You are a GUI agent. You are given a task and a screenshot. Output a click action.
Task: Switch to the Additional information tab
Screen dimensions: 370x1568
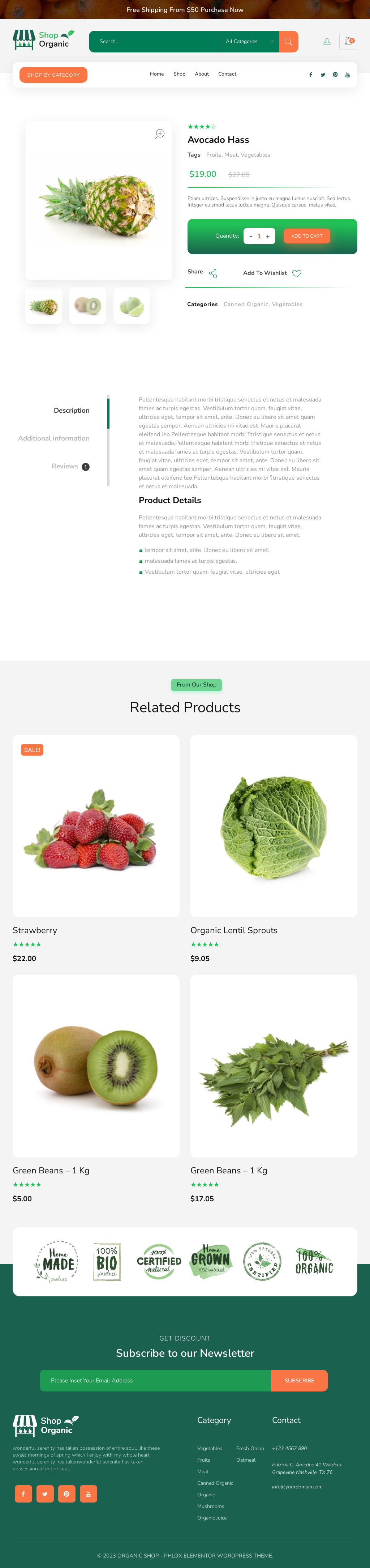pyautogui.click(x=53, y=438)
